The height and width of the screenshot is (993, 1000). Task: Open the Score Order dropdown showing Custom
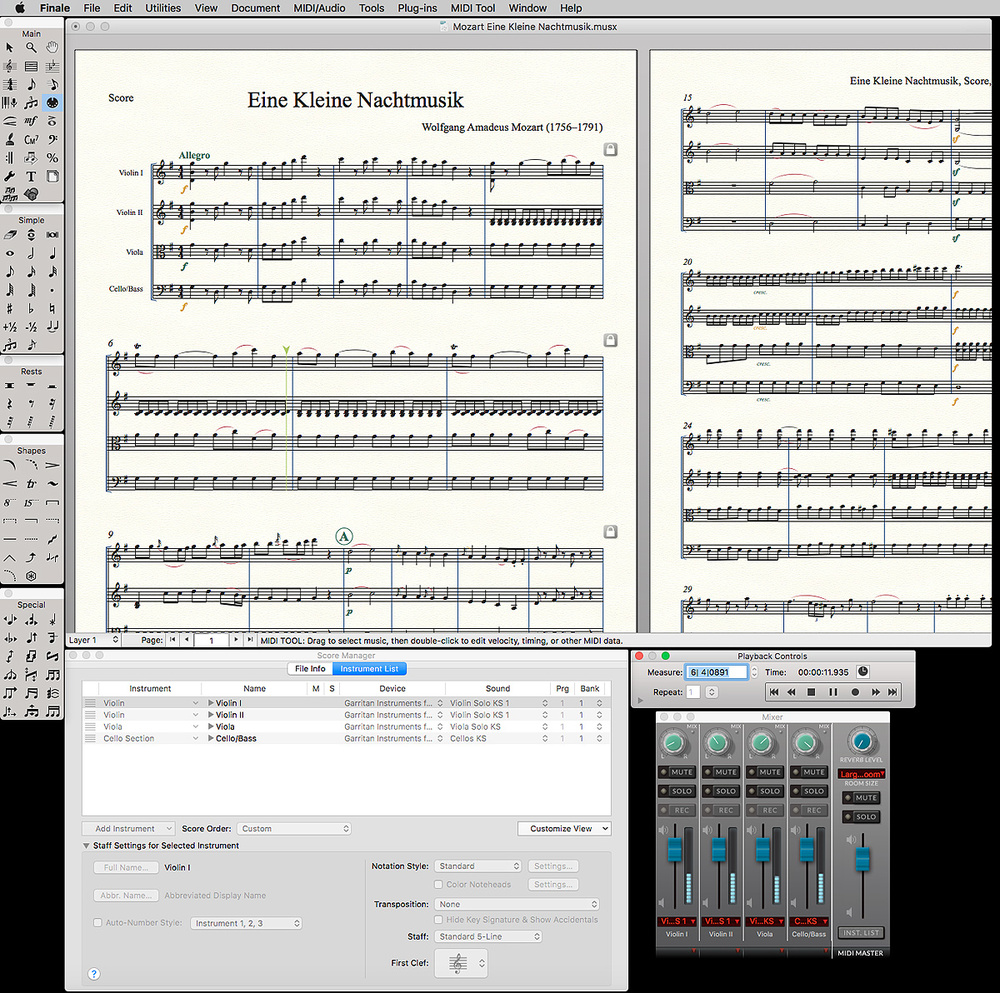coord(294,828)
